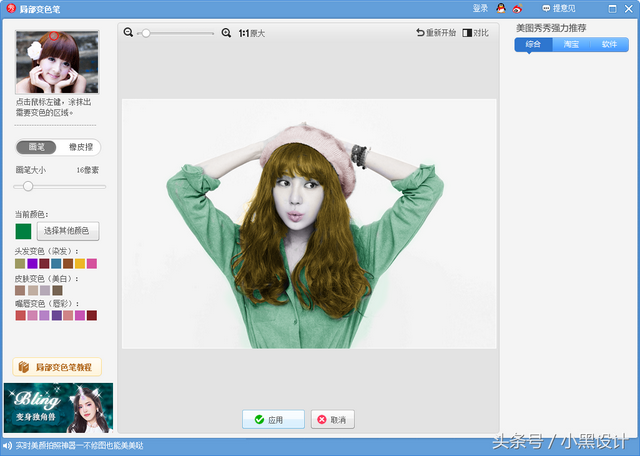Click the brush size slider handle
The width and height of the screenshot is (640, 456).
pos(28,187)
